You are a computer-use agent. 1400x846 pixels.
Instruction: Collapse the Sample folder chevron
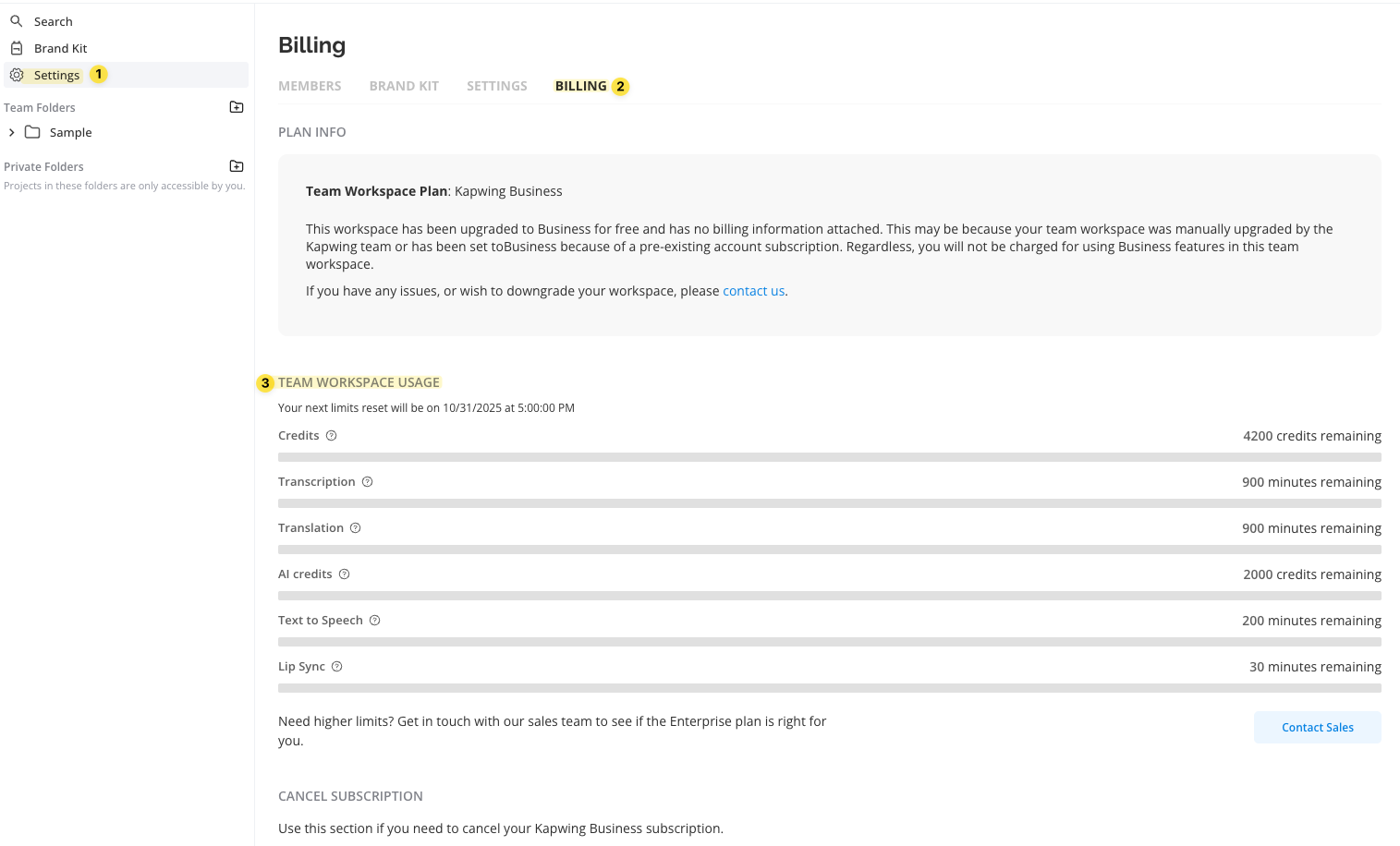(11, 132)
